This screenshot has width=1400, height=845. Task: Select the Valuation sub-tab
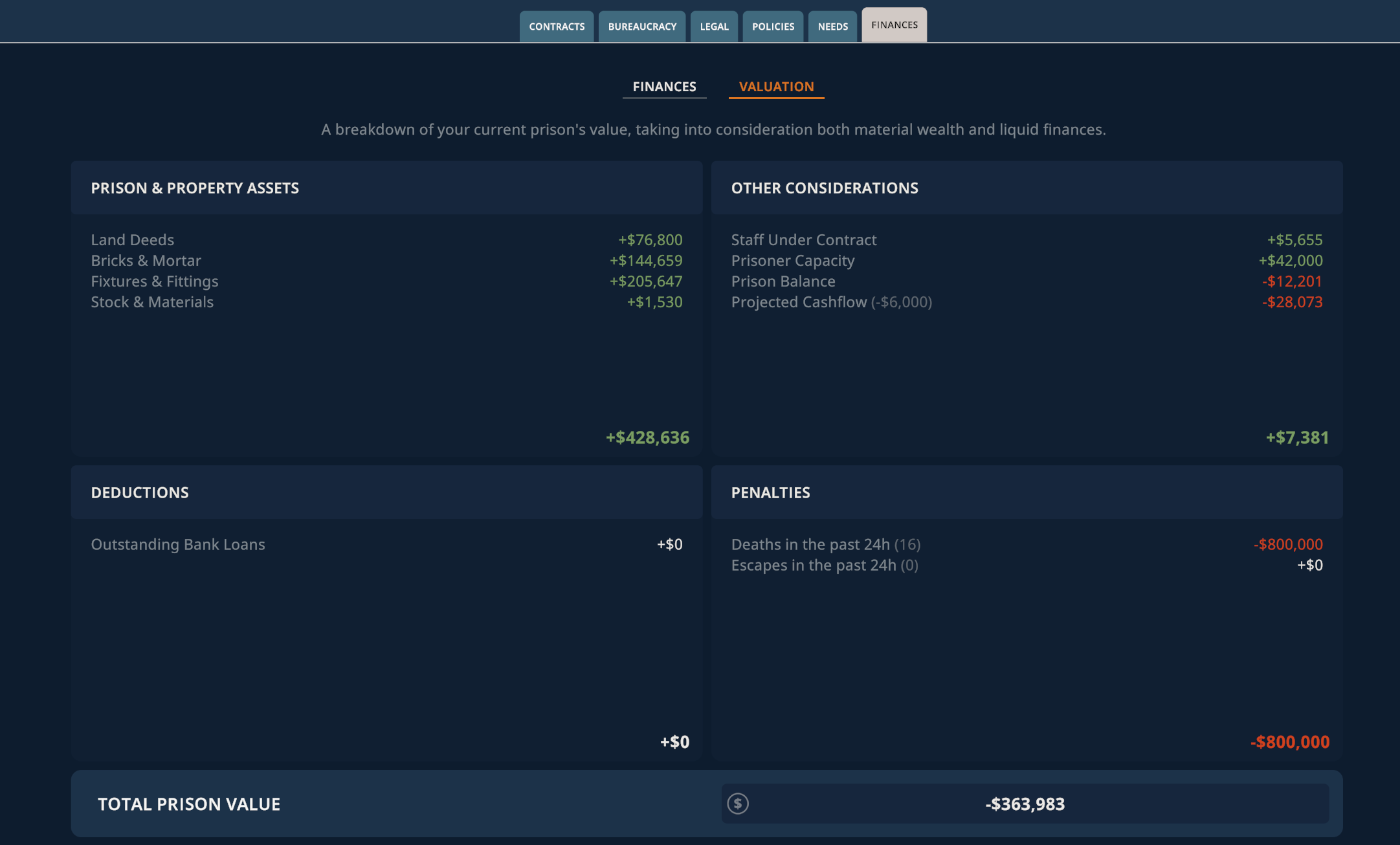(776, 87)
